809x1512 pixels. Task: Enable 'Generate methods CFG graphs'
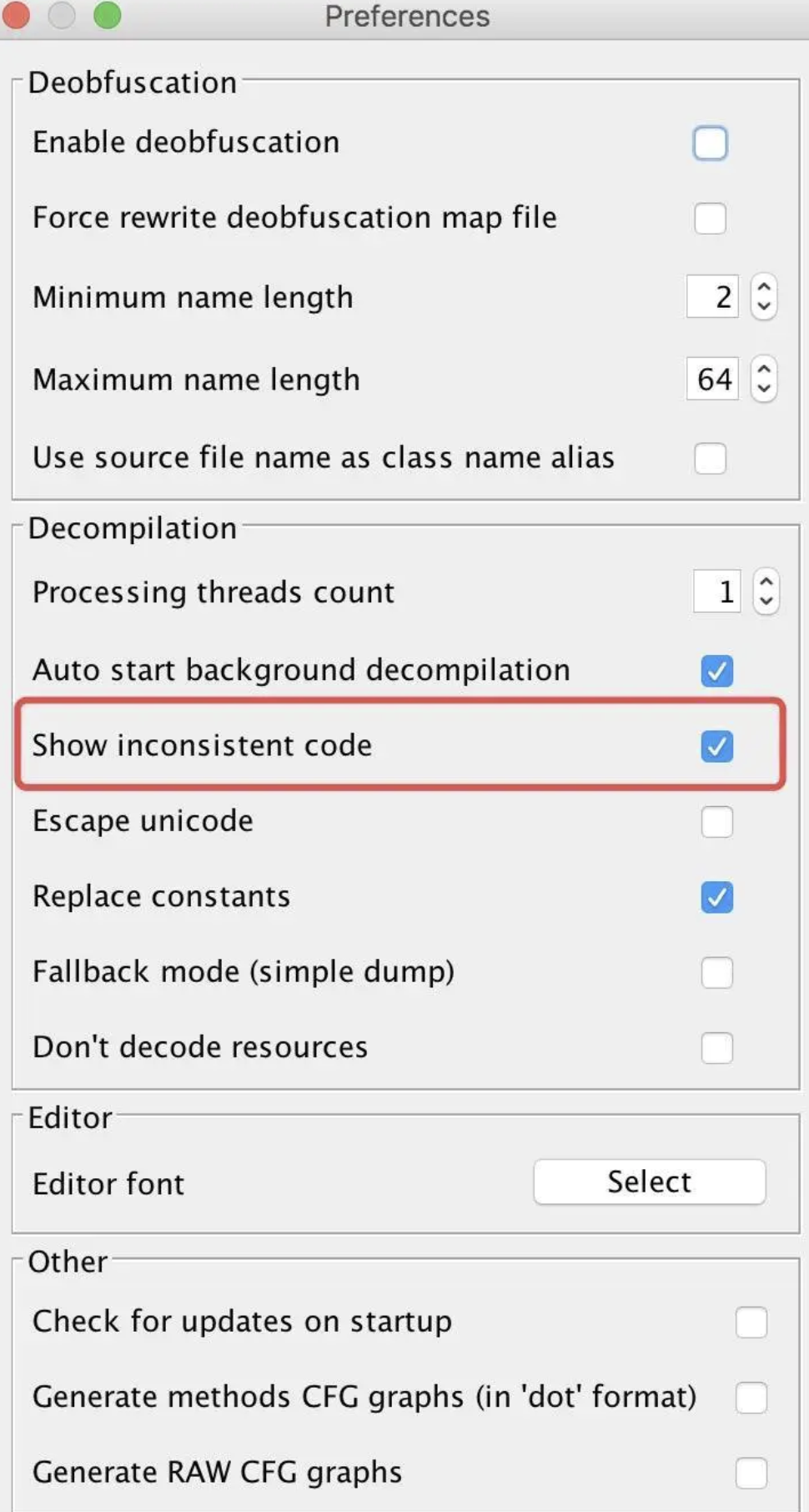click(x=751, y=1397)
